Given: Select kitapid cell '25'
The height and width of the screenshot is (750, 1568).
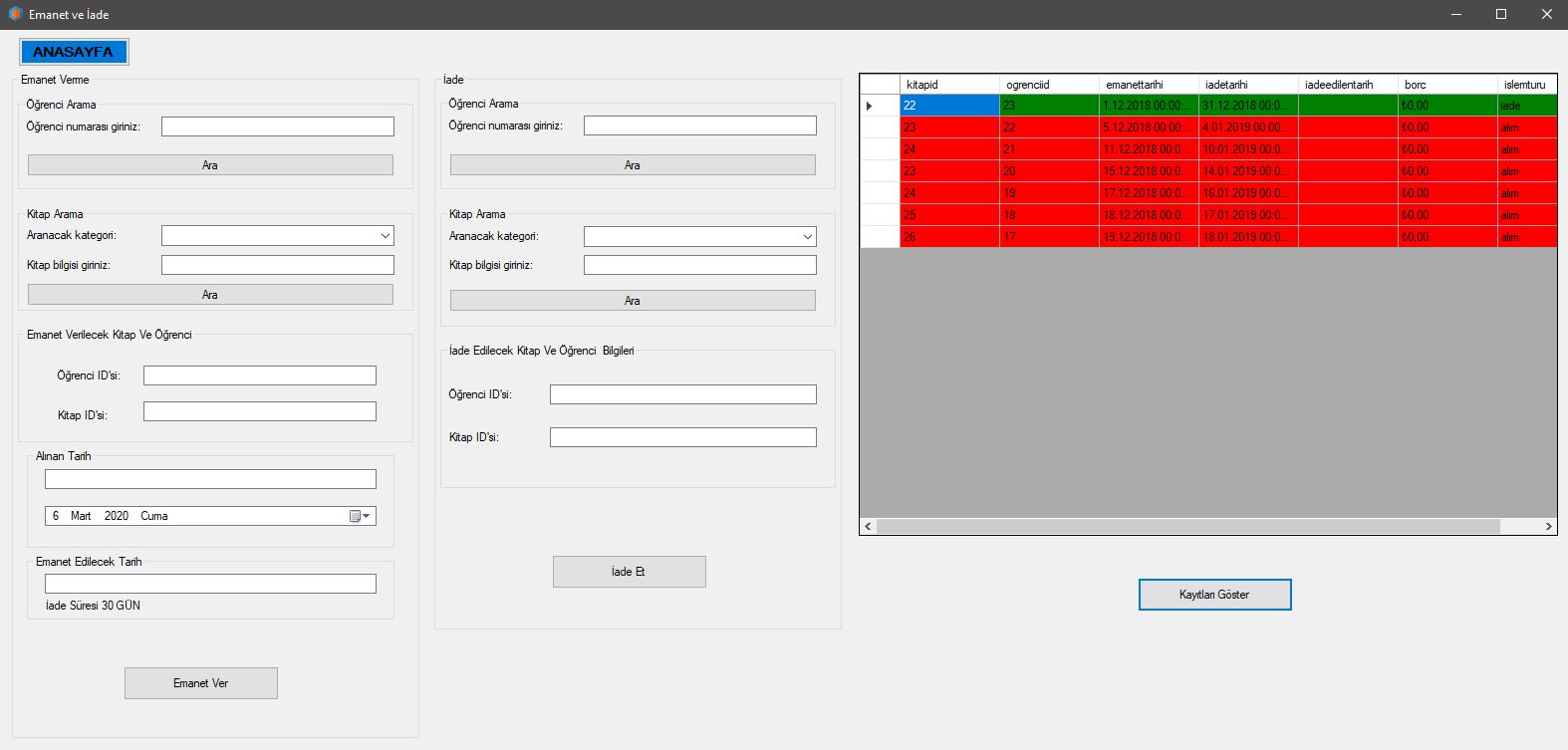Looking at the screenshot, I should pos(949,215).
